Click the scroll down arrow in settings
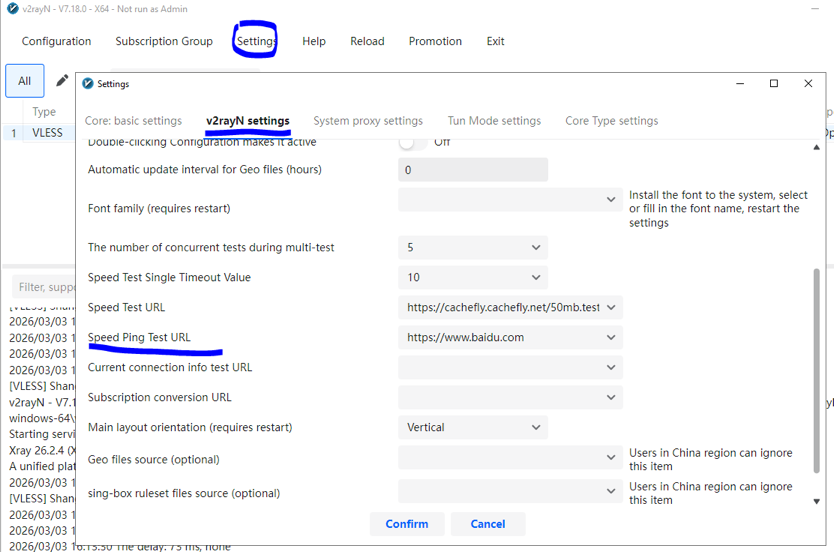The width and height of the screenshot is (834, 552). [x=817, y=501]
